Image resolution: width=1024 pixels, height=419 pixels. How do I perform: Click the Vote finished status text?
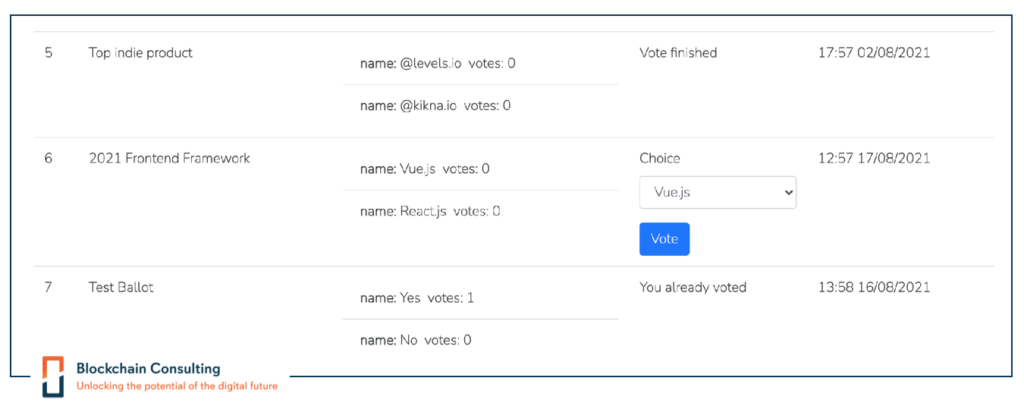[x=678, y=53]
